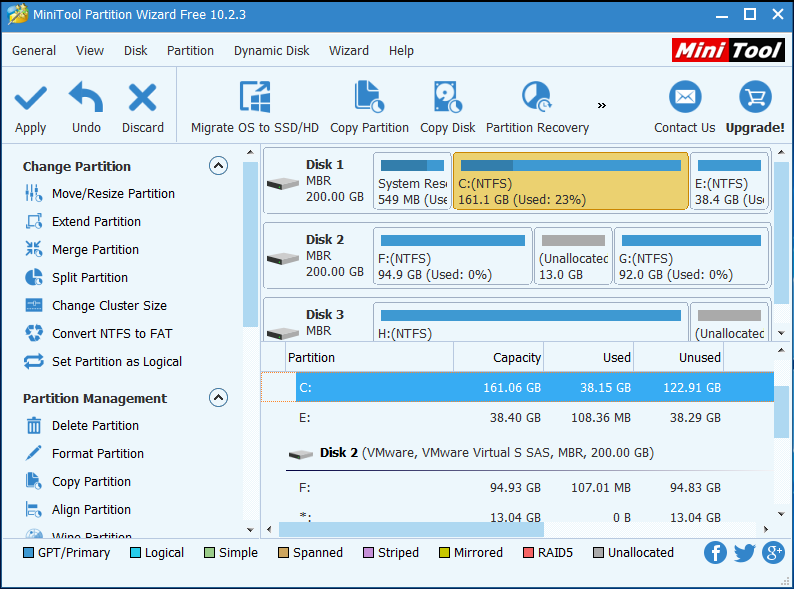Viewport: 794px width, 589px height.
Task: Start Partition Recovery tool
Action: tap(537, 108)
